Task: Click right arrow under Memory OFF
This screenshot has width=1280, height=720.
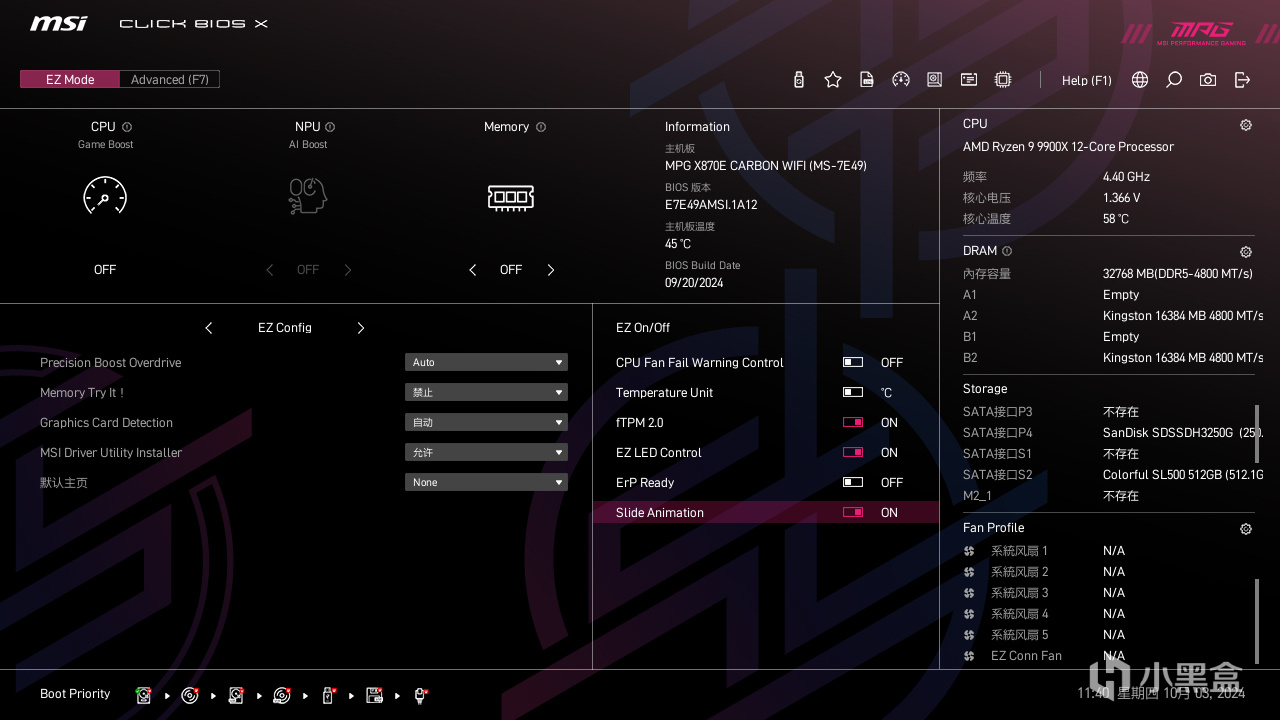Action: [550, 270]
